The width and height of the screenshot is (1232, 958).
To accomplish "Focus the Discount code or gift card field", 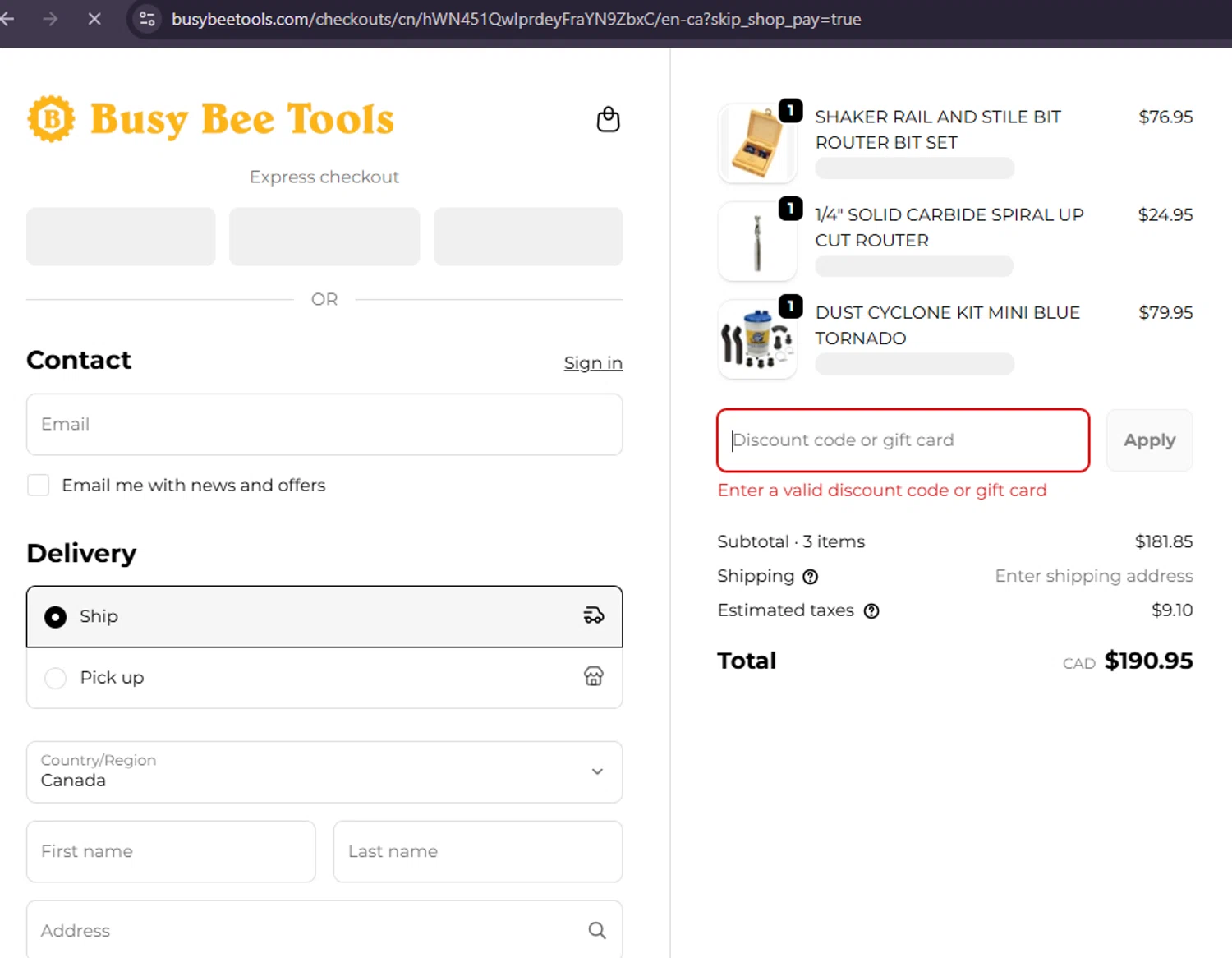I will [903, 440].
